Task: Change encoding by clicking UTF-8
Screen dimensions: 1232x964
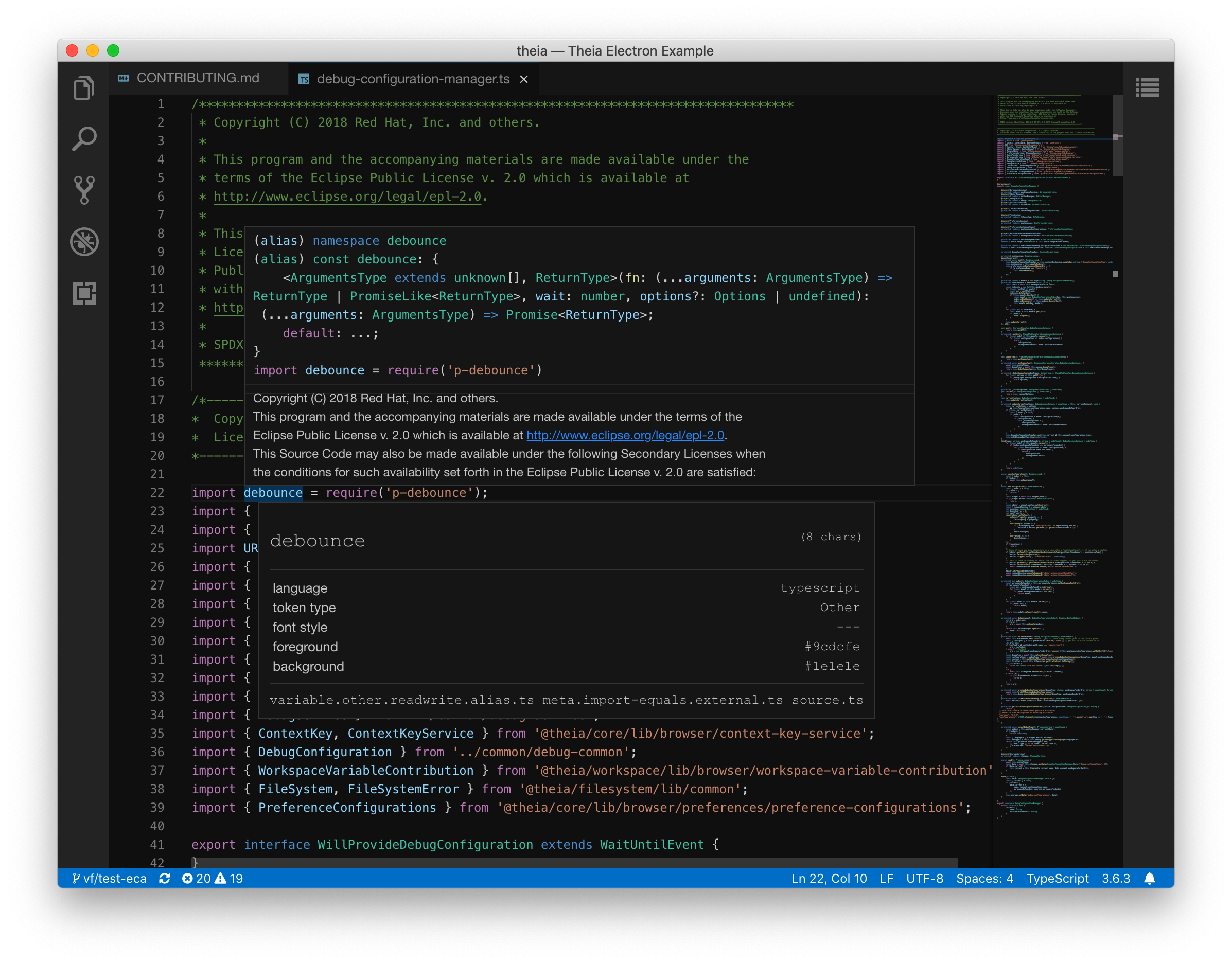Action: [x=924, y=879]
